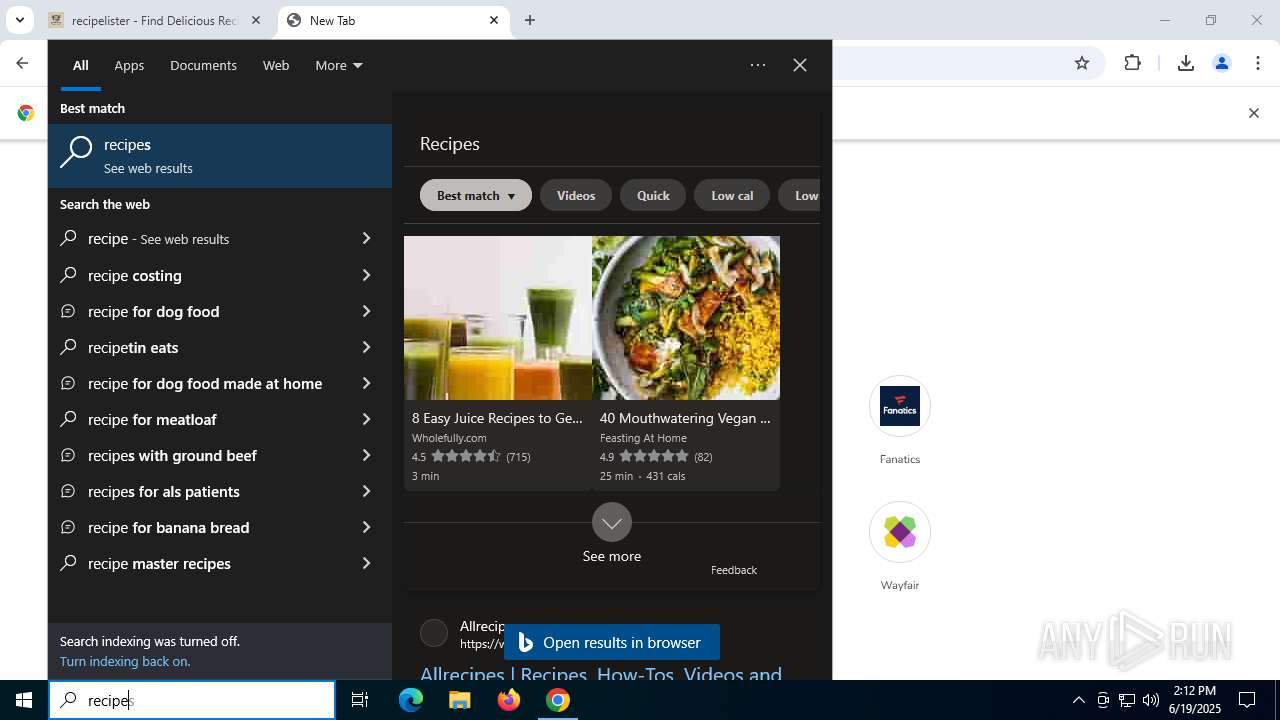
Task: Select the All search filter tab
Action: pyautogui.click(x=81, y=65)
